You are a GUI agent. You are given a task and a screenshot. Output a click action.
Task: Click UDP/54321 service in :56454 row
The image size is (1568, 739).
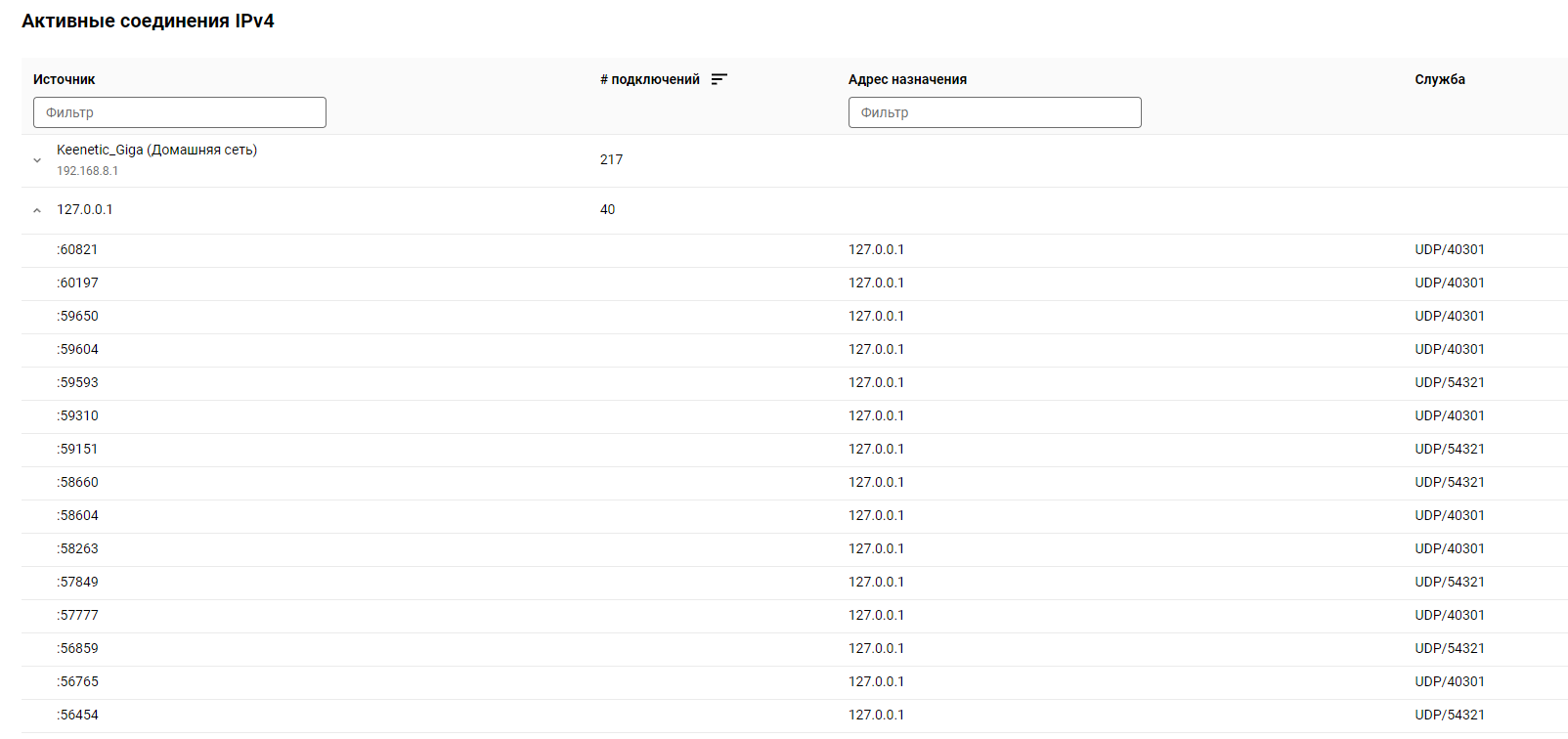pyautogui.click(x=1450, y=715)
